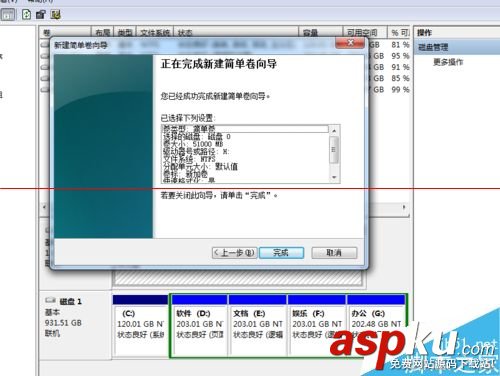The width and height of the screenshot is (500, 376).
Task: Close the 新建简单卷向导 dialog
Action: pos(350,43)
